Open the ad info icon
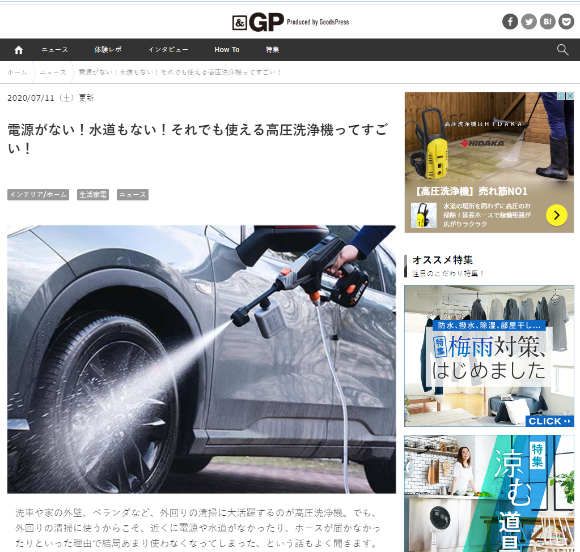Screen dimensions: 580x552 pyautogui.click(x=561, y=96)
